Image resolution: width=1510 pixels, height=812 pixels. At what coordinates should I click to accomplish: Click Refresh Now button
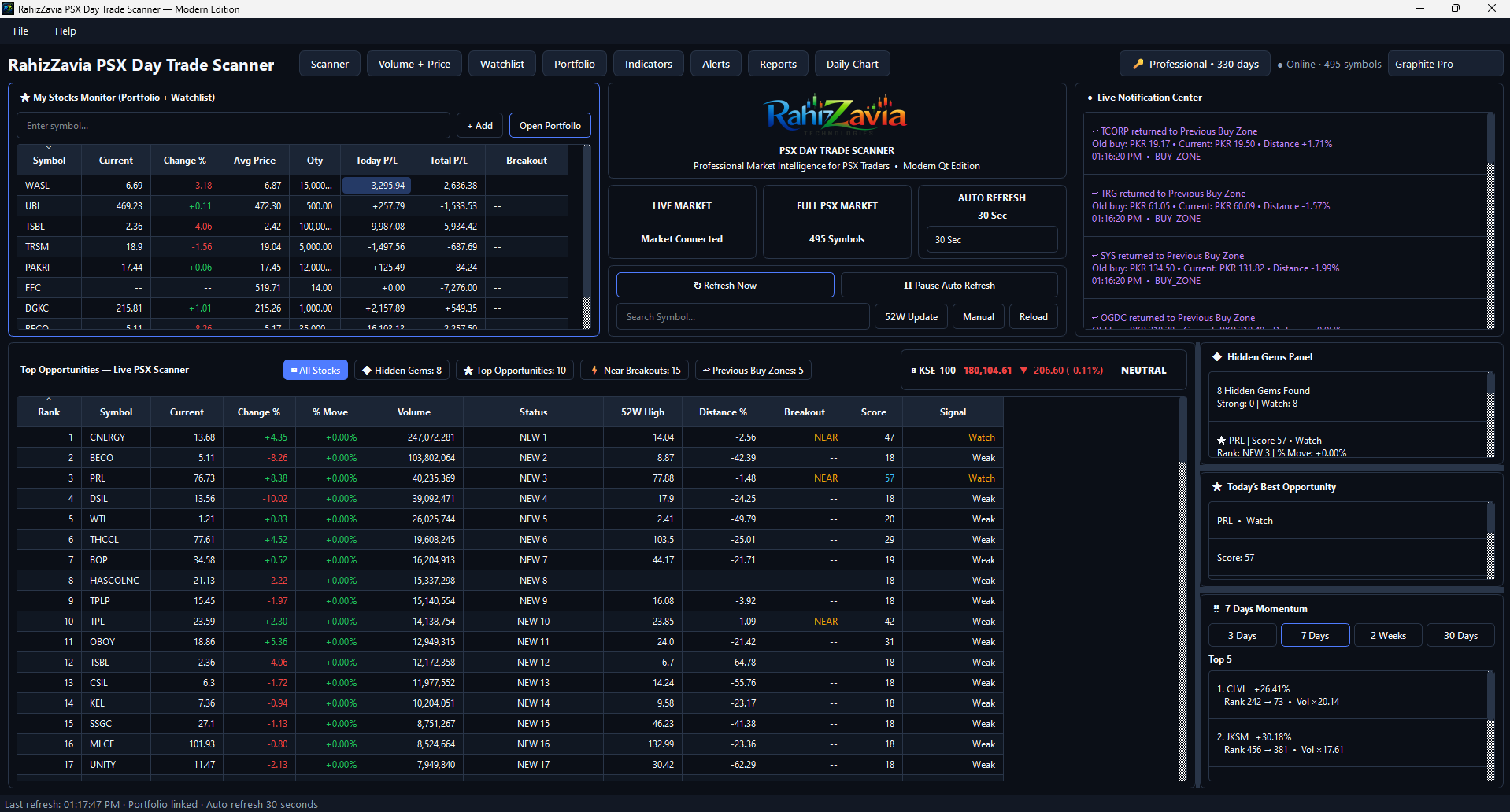pos(725,285)
